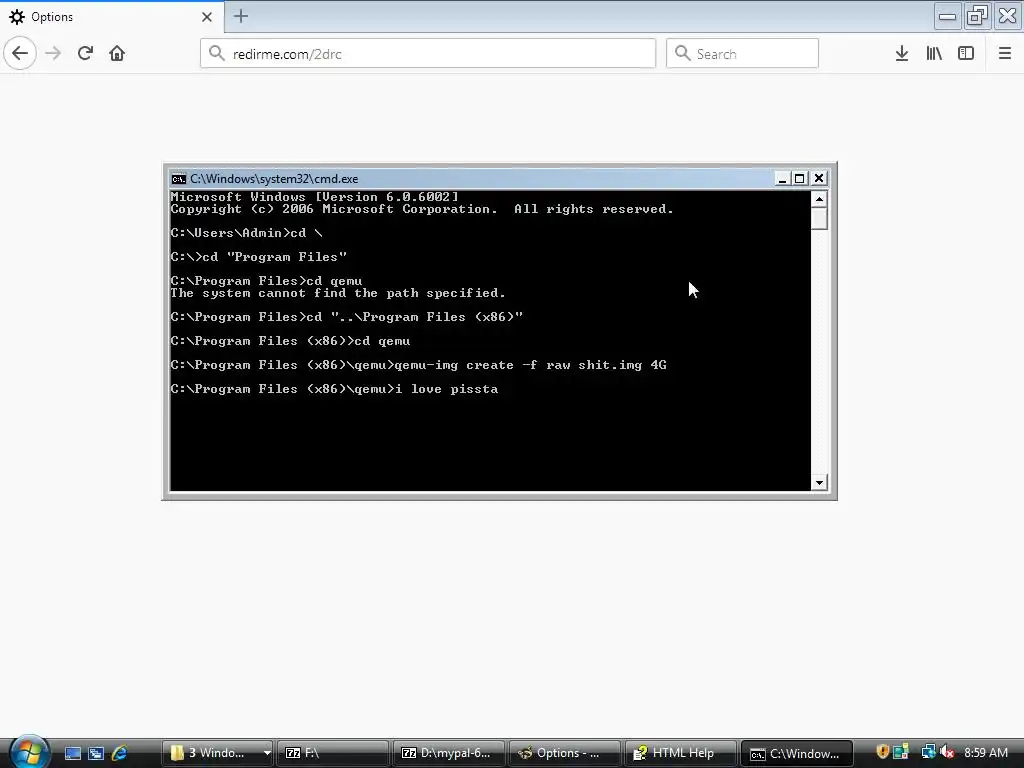Click 'The system cannot find the path specified.'
The height and width of the screenshot is (768, 1024).
pos(338,293)
